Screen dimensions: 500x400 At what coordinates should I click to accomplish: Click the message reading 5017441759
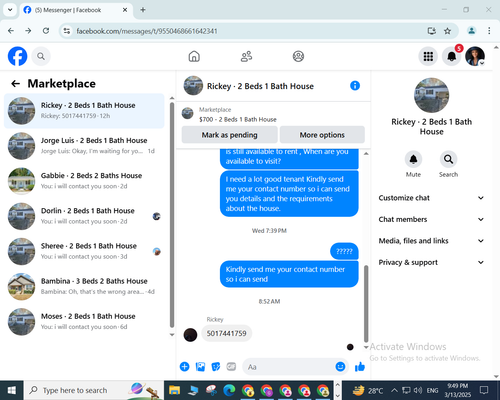coord(227,333)
